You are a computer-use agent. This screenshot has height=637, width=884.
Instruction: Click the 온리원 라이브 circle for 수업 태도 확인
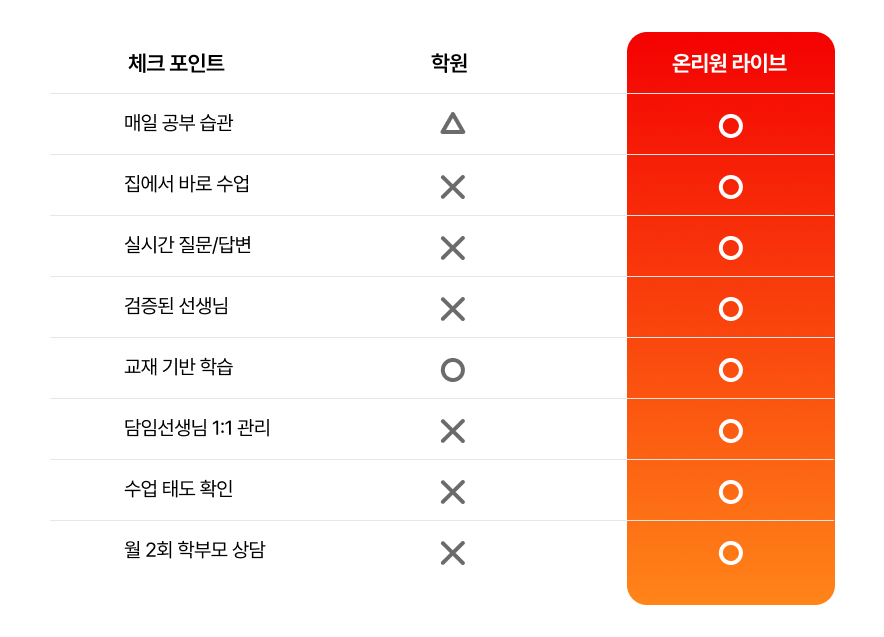pyautogui.click(x=731, y=492)
